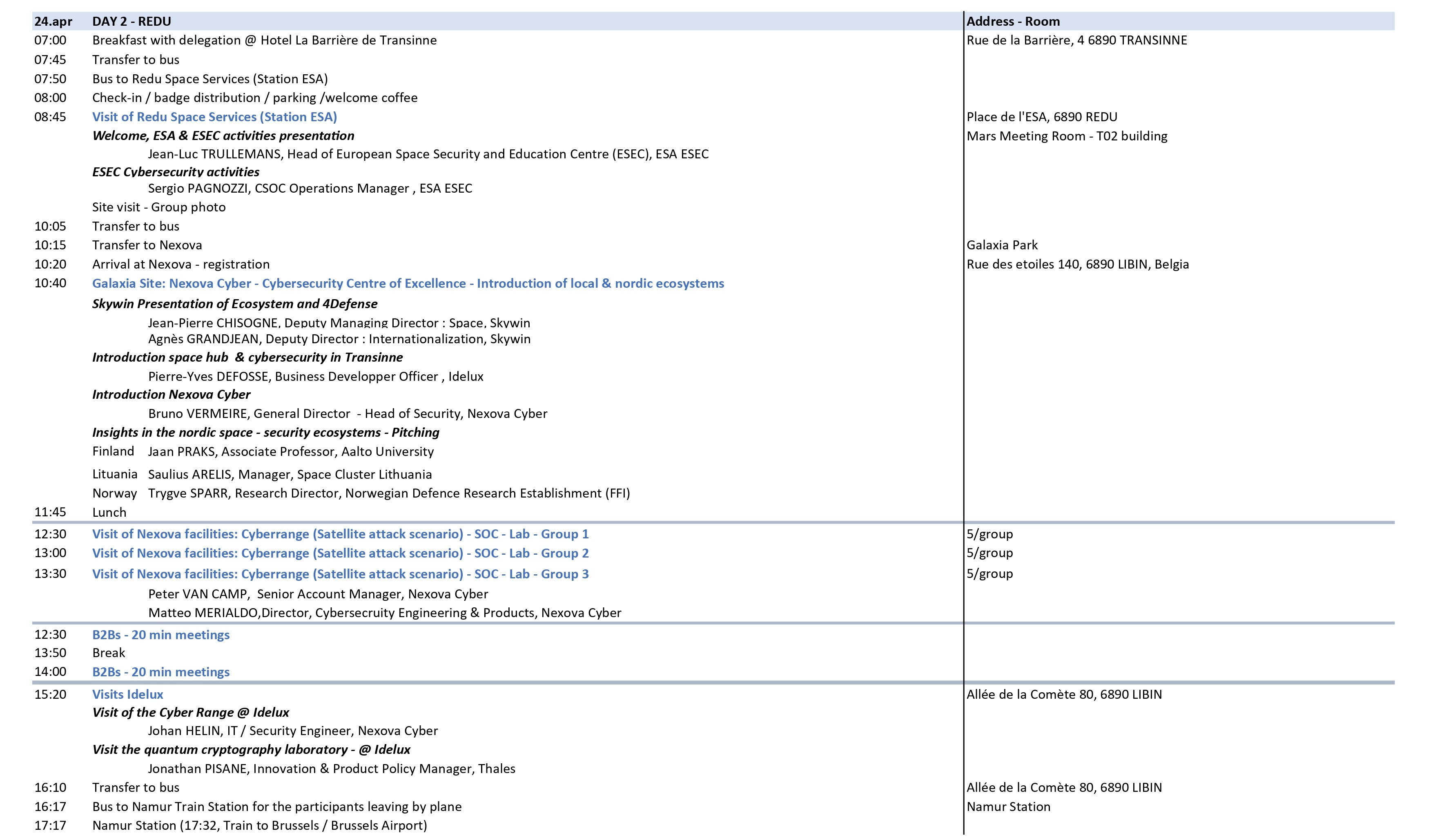The width and height of the screenshot is (1433, 840).
Task: Click the Namur Station address cell
Action: tap(1008, 807)
